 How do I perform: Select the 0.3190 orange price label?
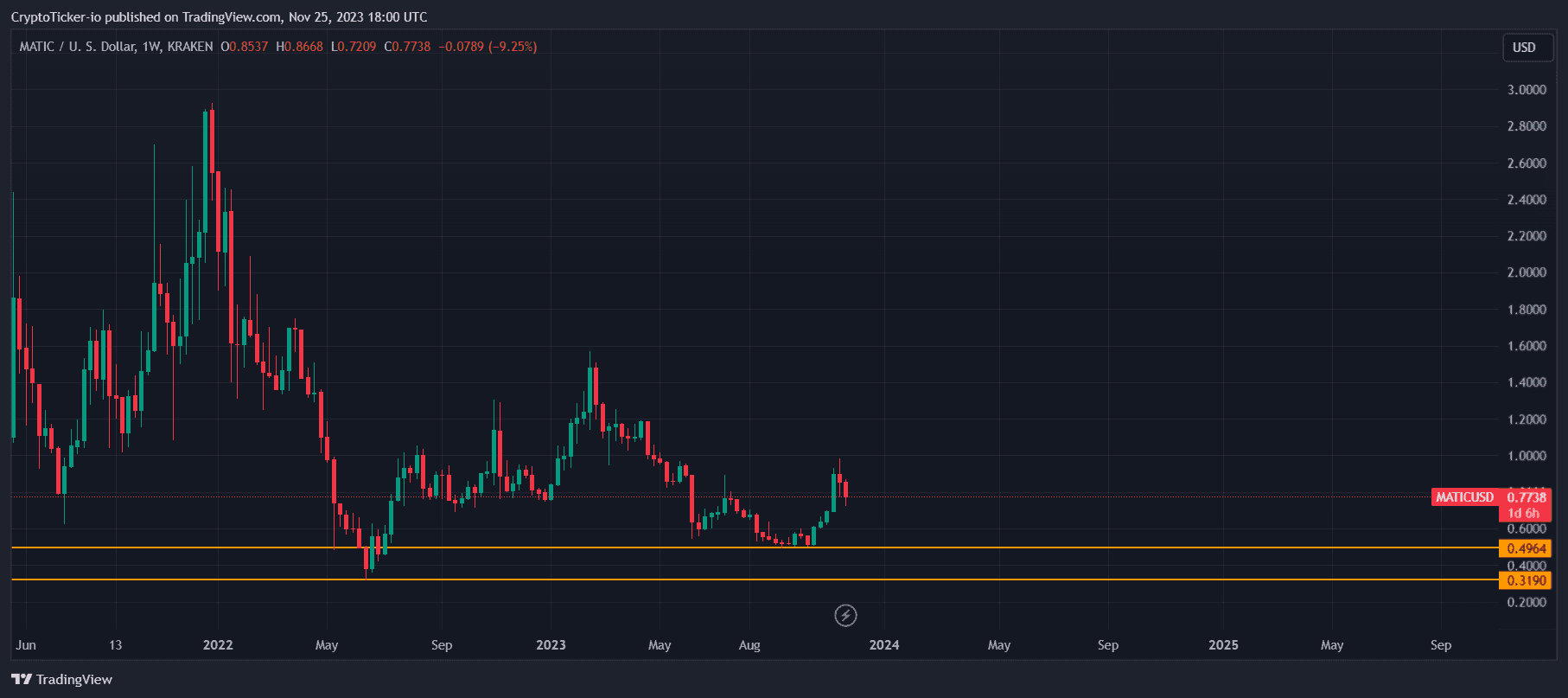point(1526,580)
